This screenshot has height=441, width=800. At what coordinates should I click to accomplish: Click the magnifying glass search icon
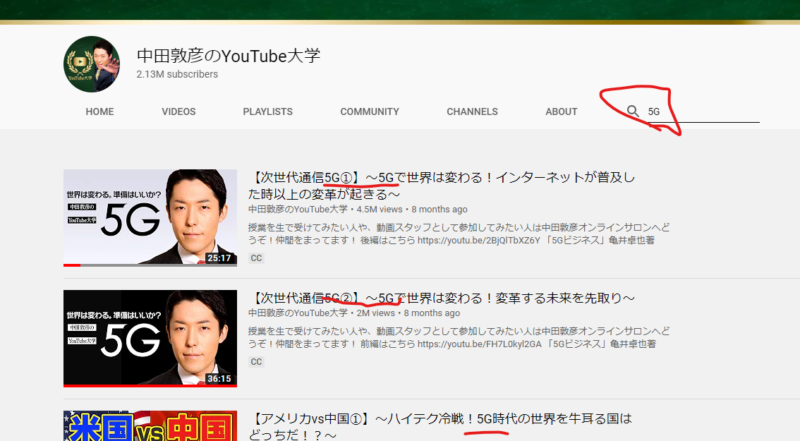coord(632,112)
